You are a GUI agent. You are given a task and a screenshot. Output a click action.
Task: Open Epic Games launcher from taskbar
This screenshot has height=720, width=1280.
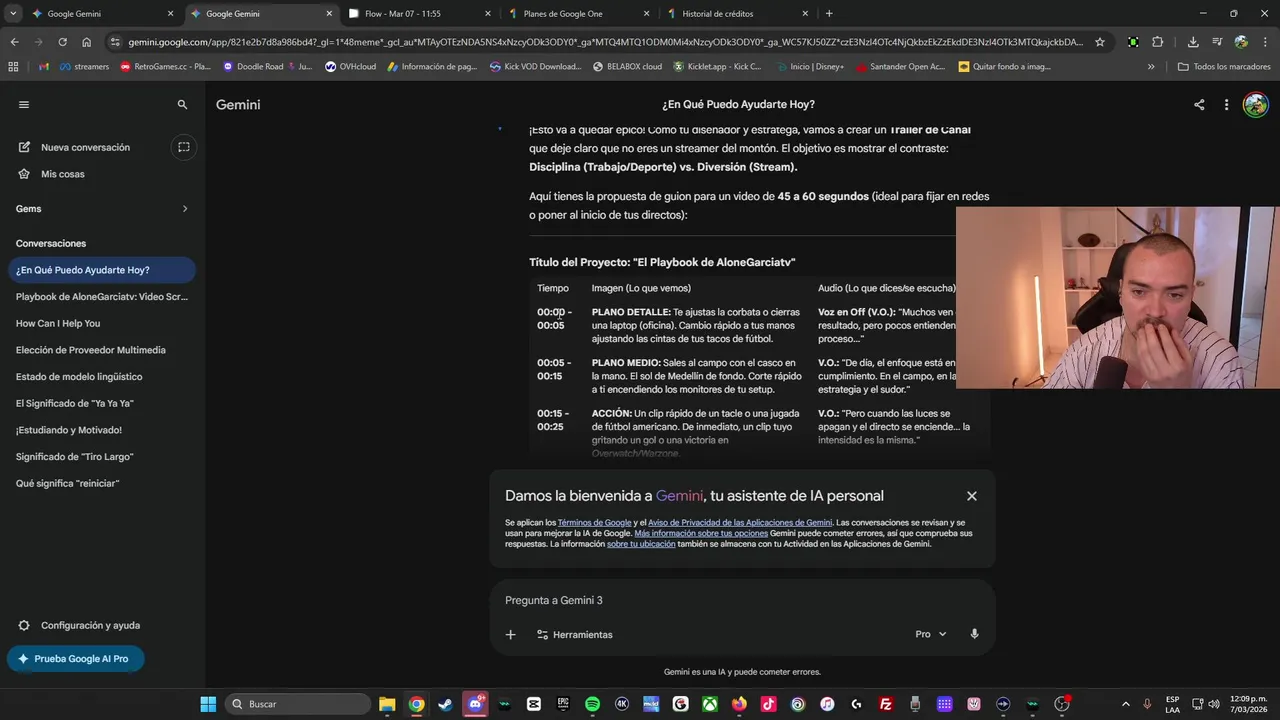tap(563, 704)
